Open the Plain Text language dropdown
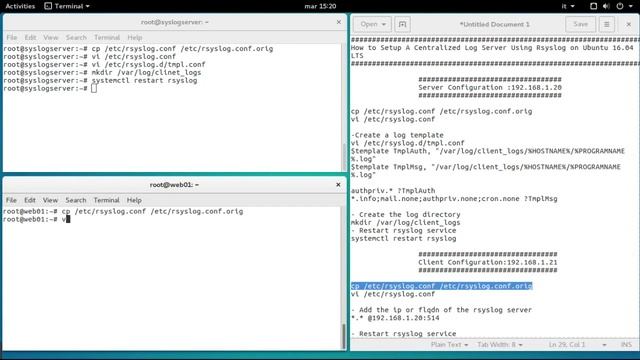Viewport: 640px width, 360px height. (x=449, y=345)
